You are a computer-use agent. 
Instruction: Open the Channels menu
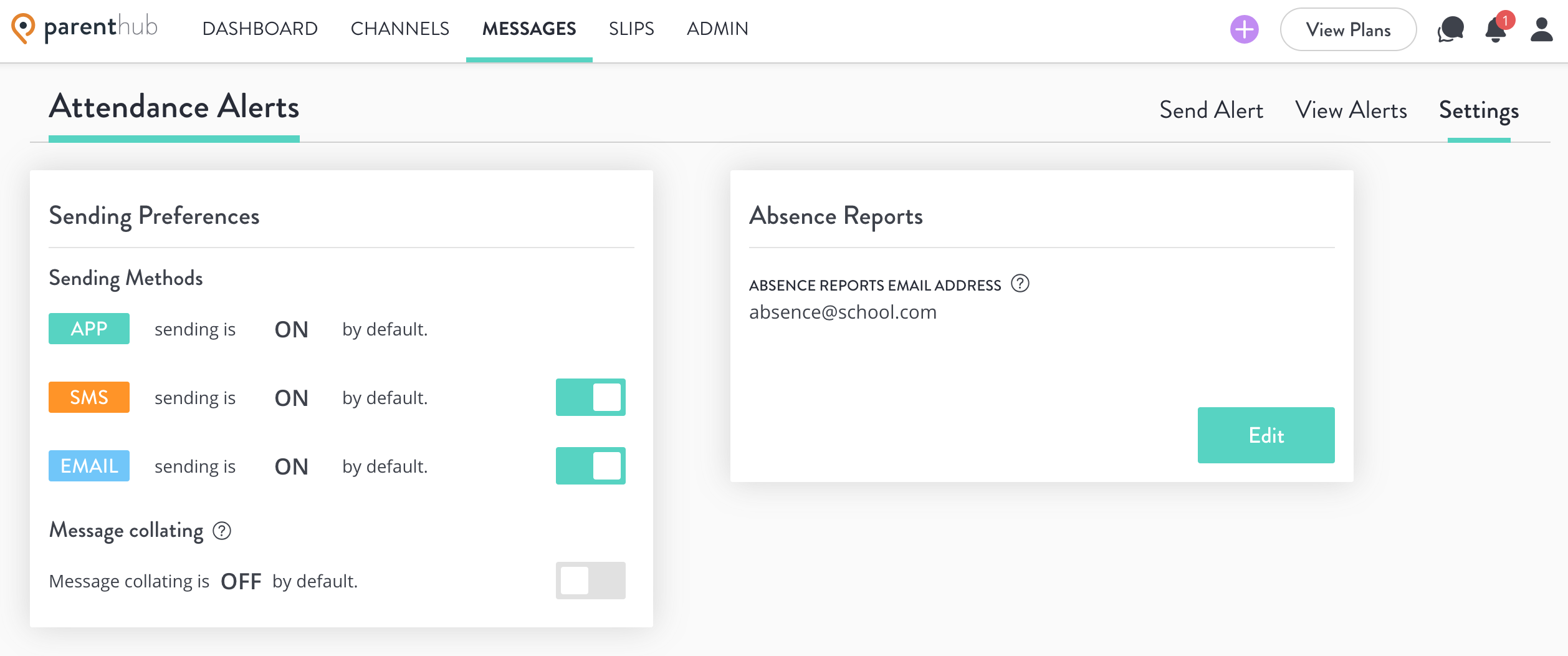pyautogui.click(x=400, y=29)
